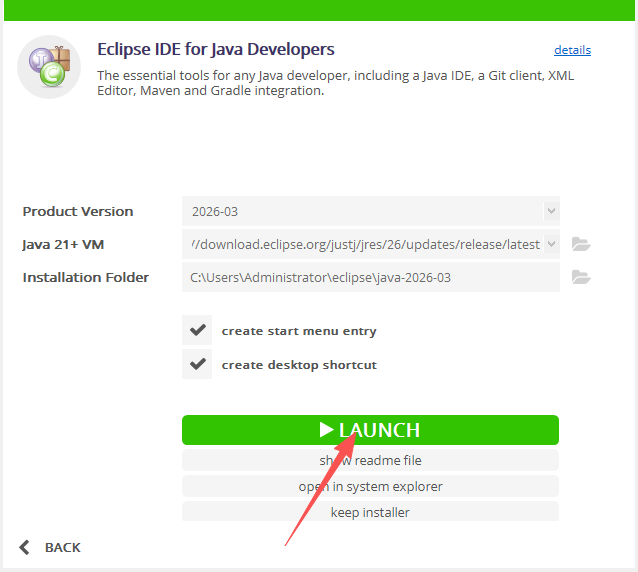The height and width of the screenshot is (572, 638).
Task: Browse for the Installation Folder icon
Action: click(x=581, y=277)
